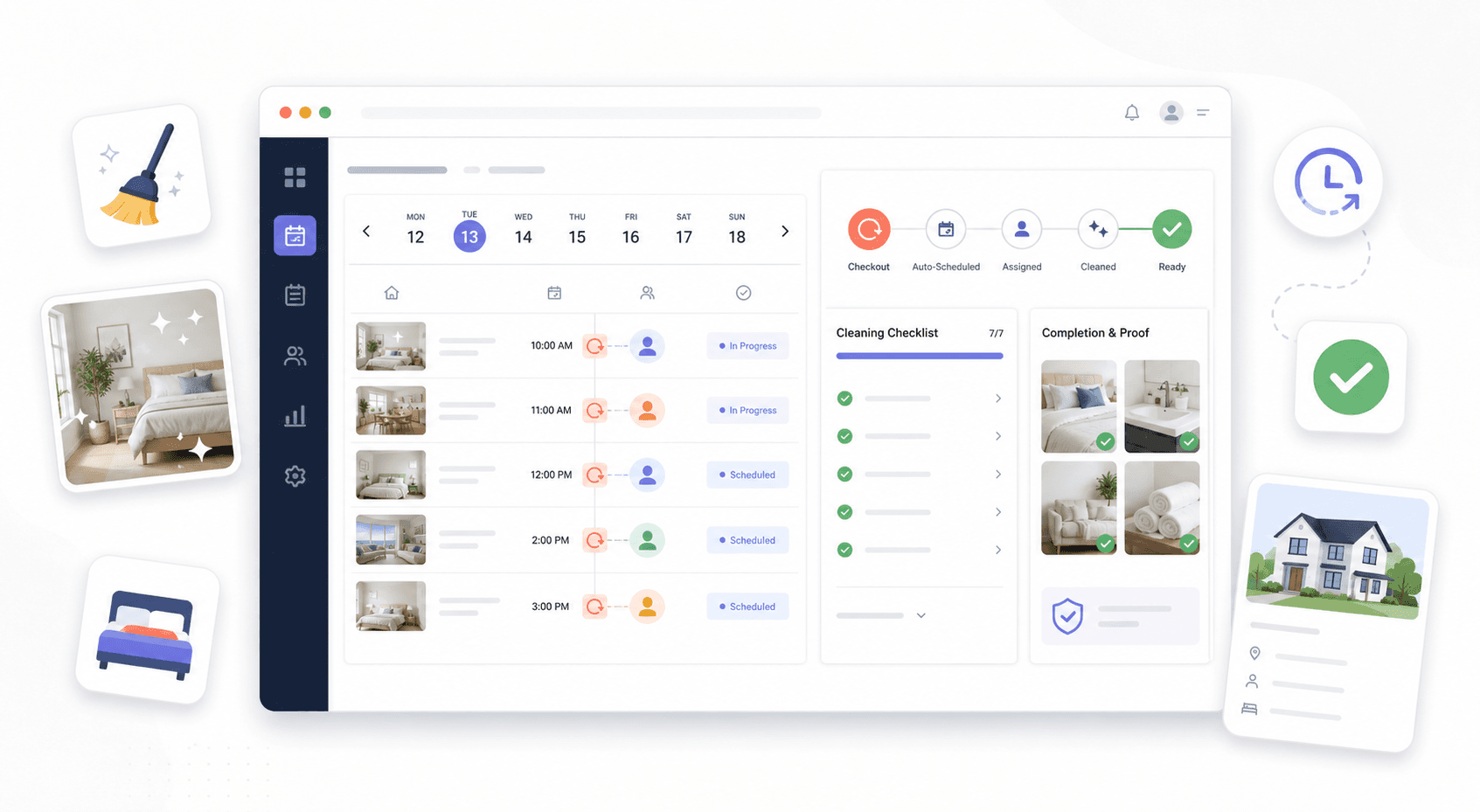Expand the fifth checklist item chevron
The image size is (1480, 812).
[x=997, y=550]
